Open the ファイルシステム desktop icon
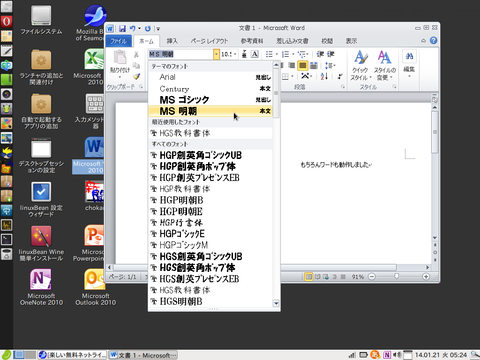Viewport: 480px width, 360px height. pos(41,20)
